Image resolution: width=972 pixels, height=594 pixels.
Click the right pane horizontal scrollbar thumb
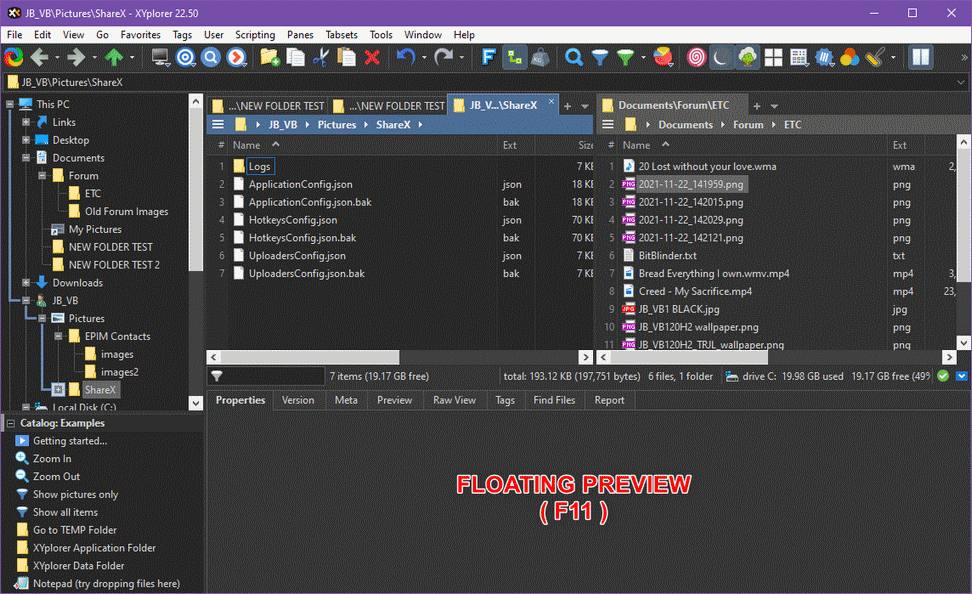(x=689, y=357)
